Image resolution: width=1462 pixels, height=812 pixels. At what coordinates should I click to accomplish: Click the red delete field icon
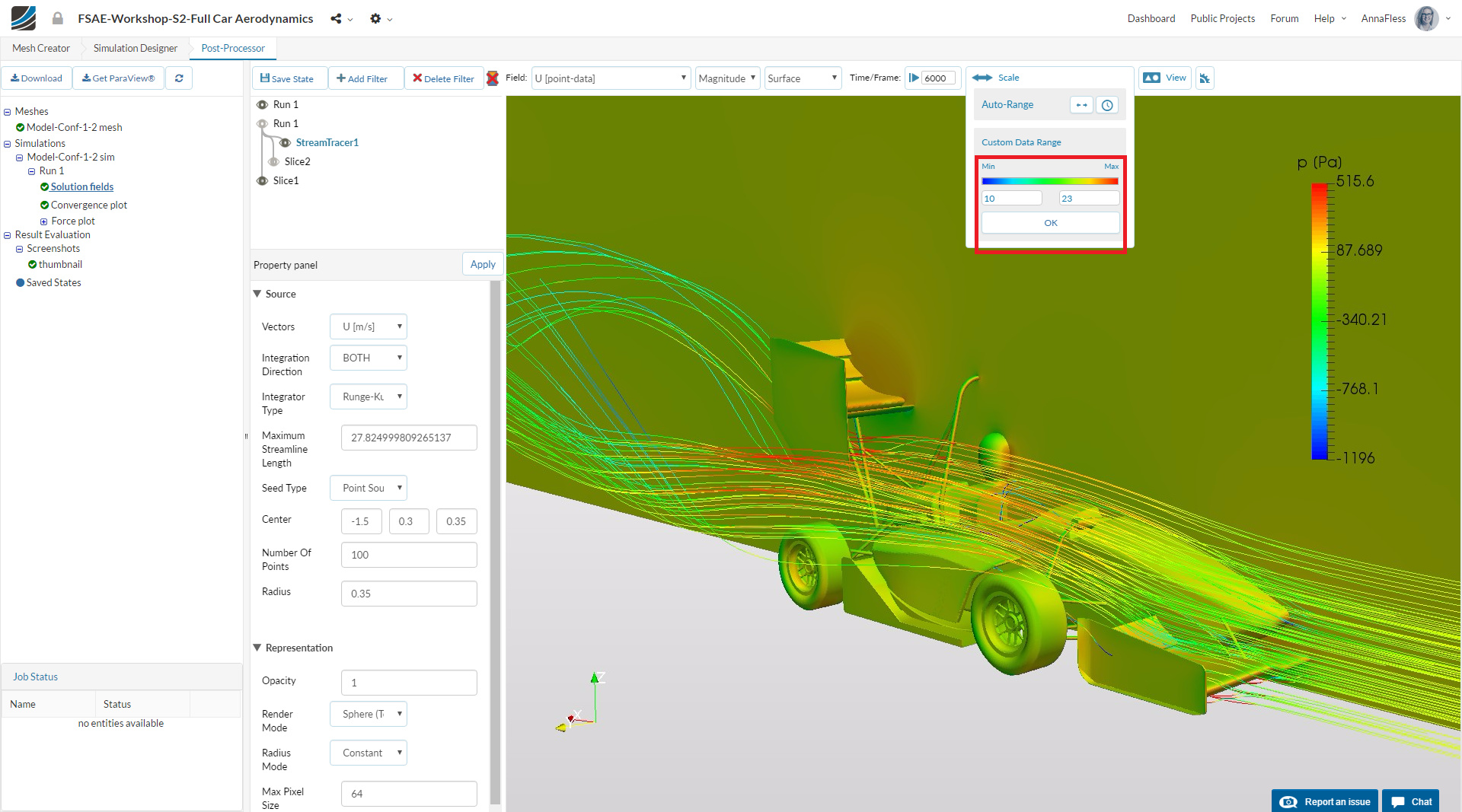pos(493,78)
